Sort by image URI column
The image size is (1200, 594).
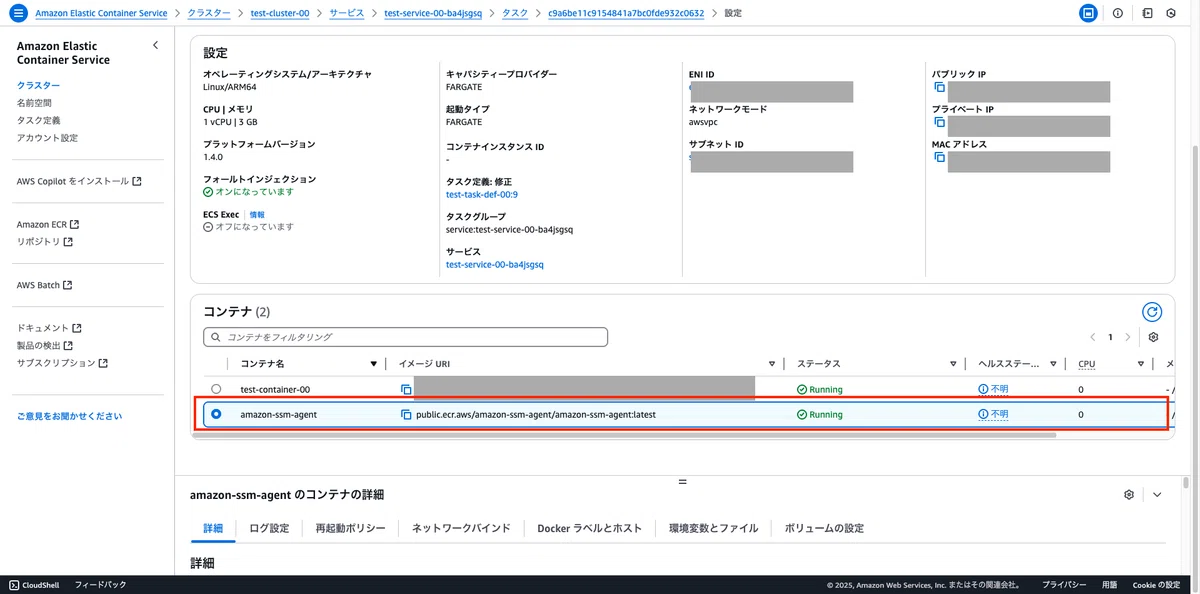pyautogui.click(x=772, y=364)
